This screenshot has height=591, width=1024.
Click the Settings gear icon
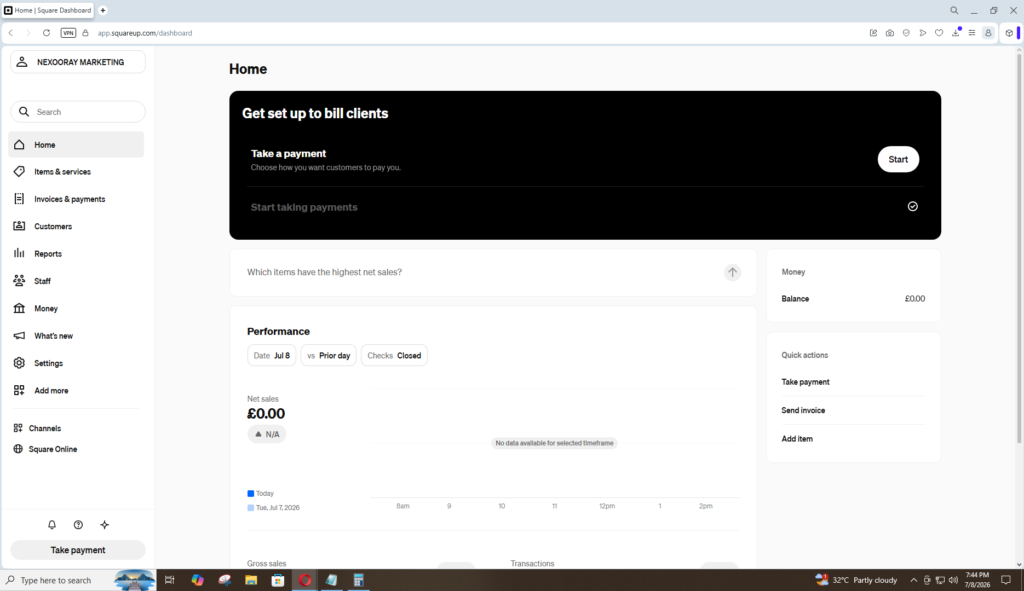[x=19, y=363]
